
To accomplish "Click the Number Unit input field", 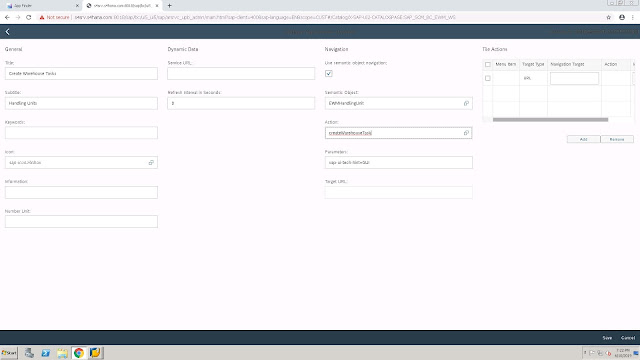I will tap(81, 222).
